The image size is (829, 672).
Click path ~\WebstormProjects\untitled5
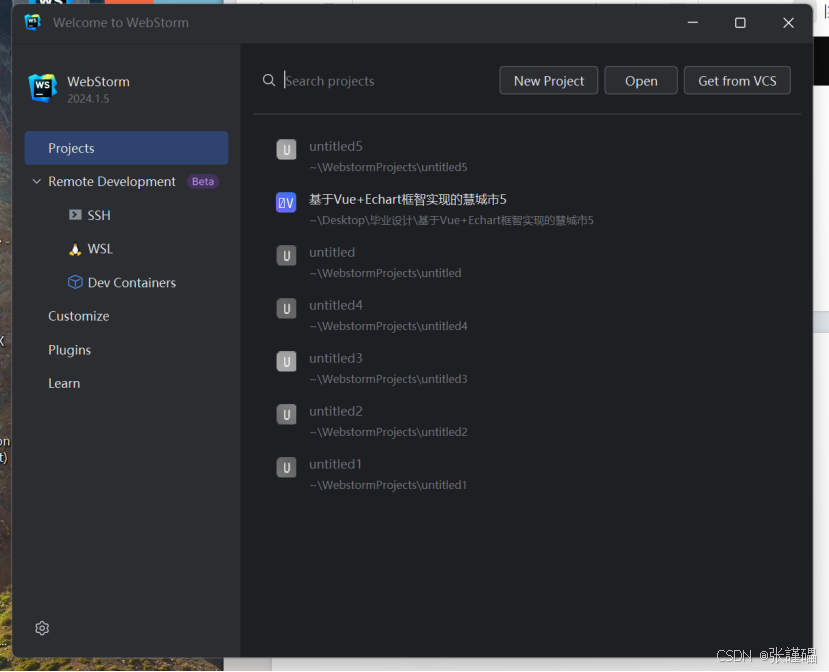[388, 167]
